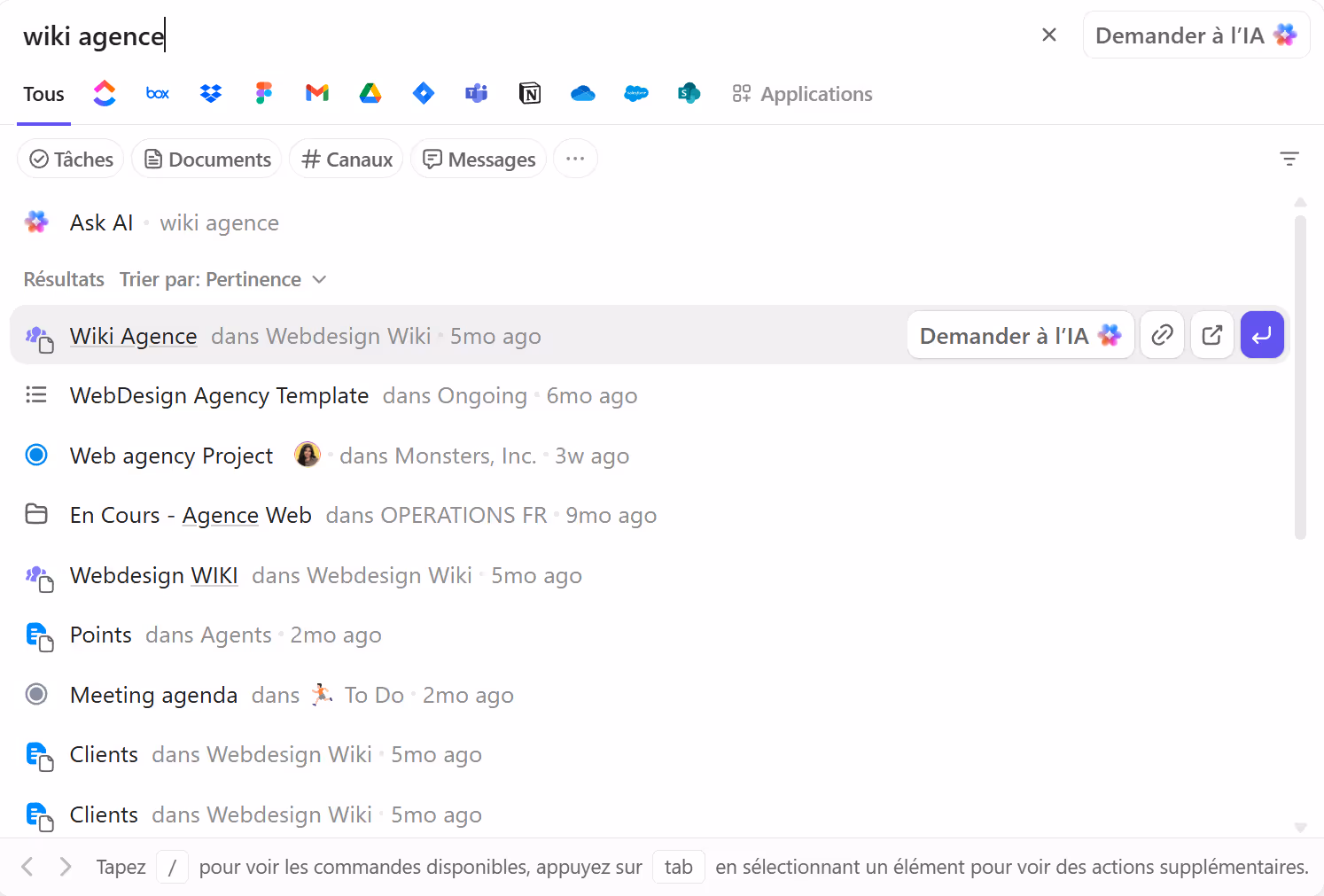Switch to the Tous tab
The height and width of the screenshot is (896, 1324).
coord(43,93)
